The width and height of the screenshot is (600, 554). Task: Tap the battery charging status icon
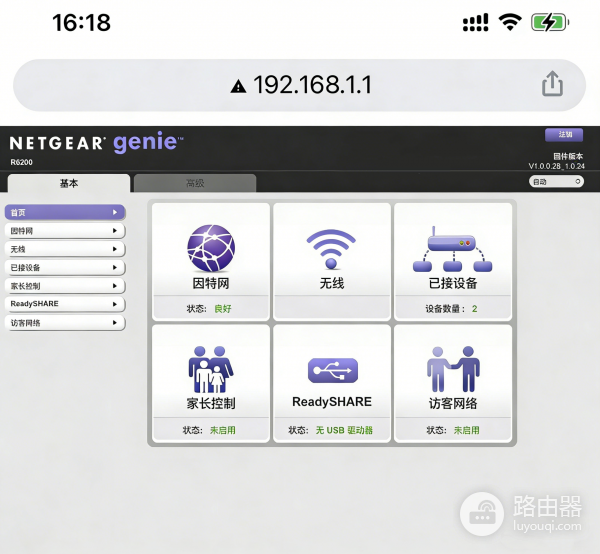coord(549,22)
